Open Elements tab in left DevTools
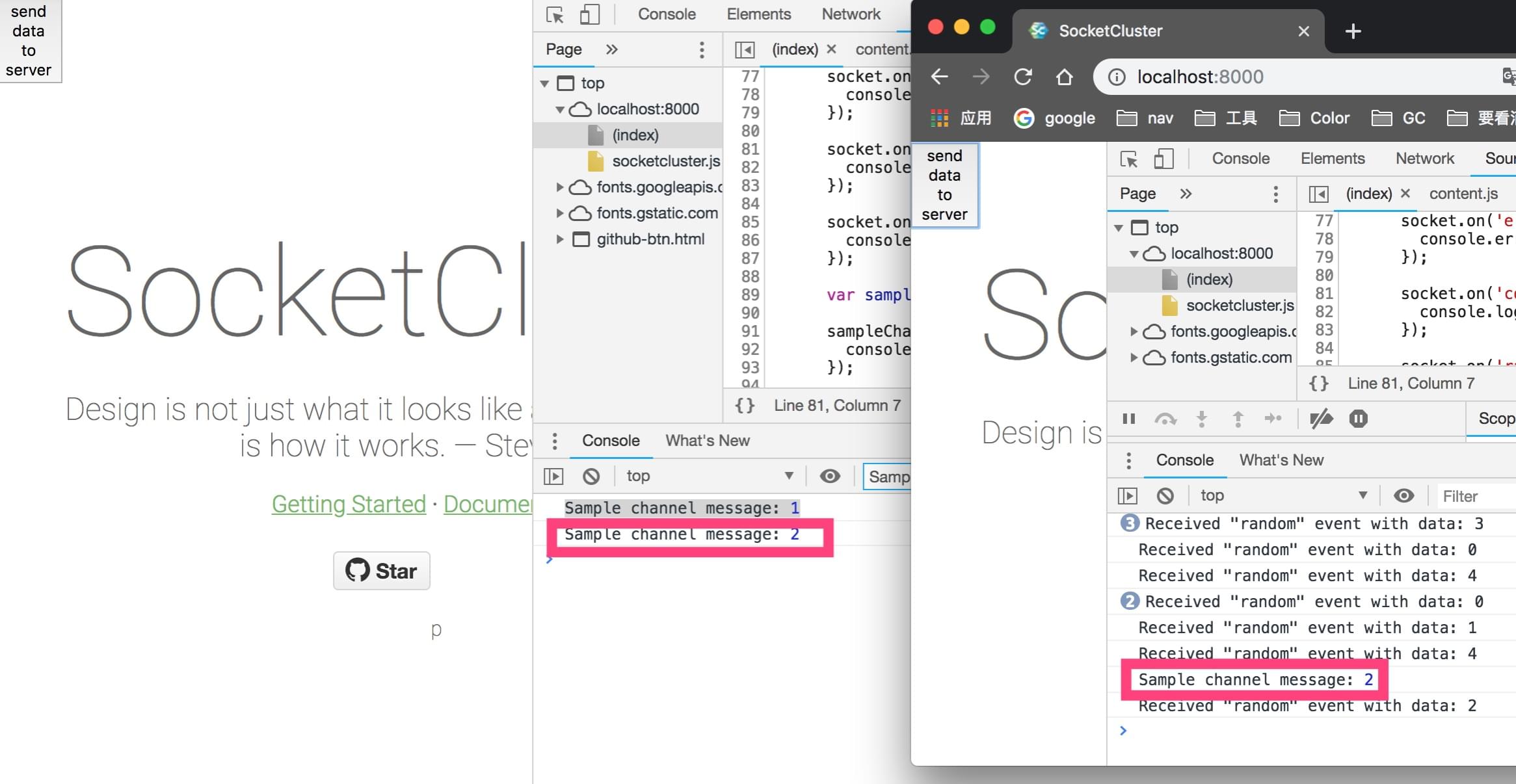Image resolution: width=1516 pixels, height=784 pixels. tap(759, 14)
